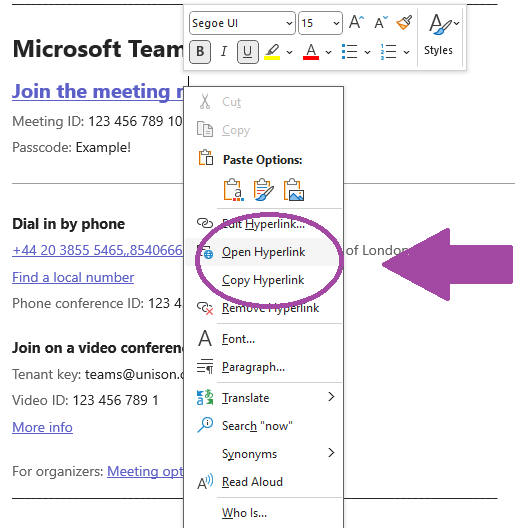Click the Cut menu entry
Image resolution: width=515 pixels, height=528 pixels.
click(x=263, y=102)
